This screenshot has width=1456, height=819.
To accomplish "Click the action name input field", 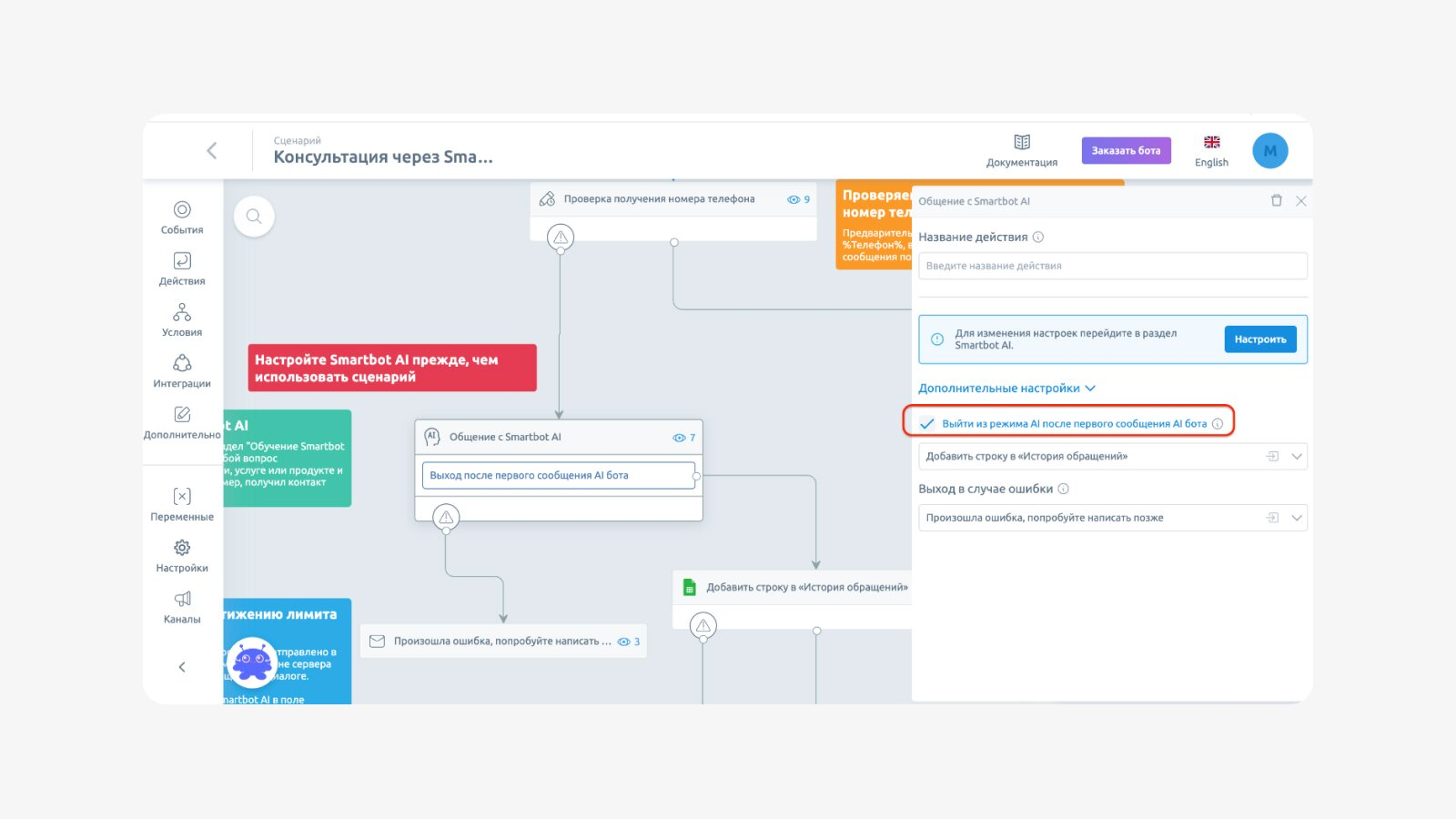I will point(1112,266).
